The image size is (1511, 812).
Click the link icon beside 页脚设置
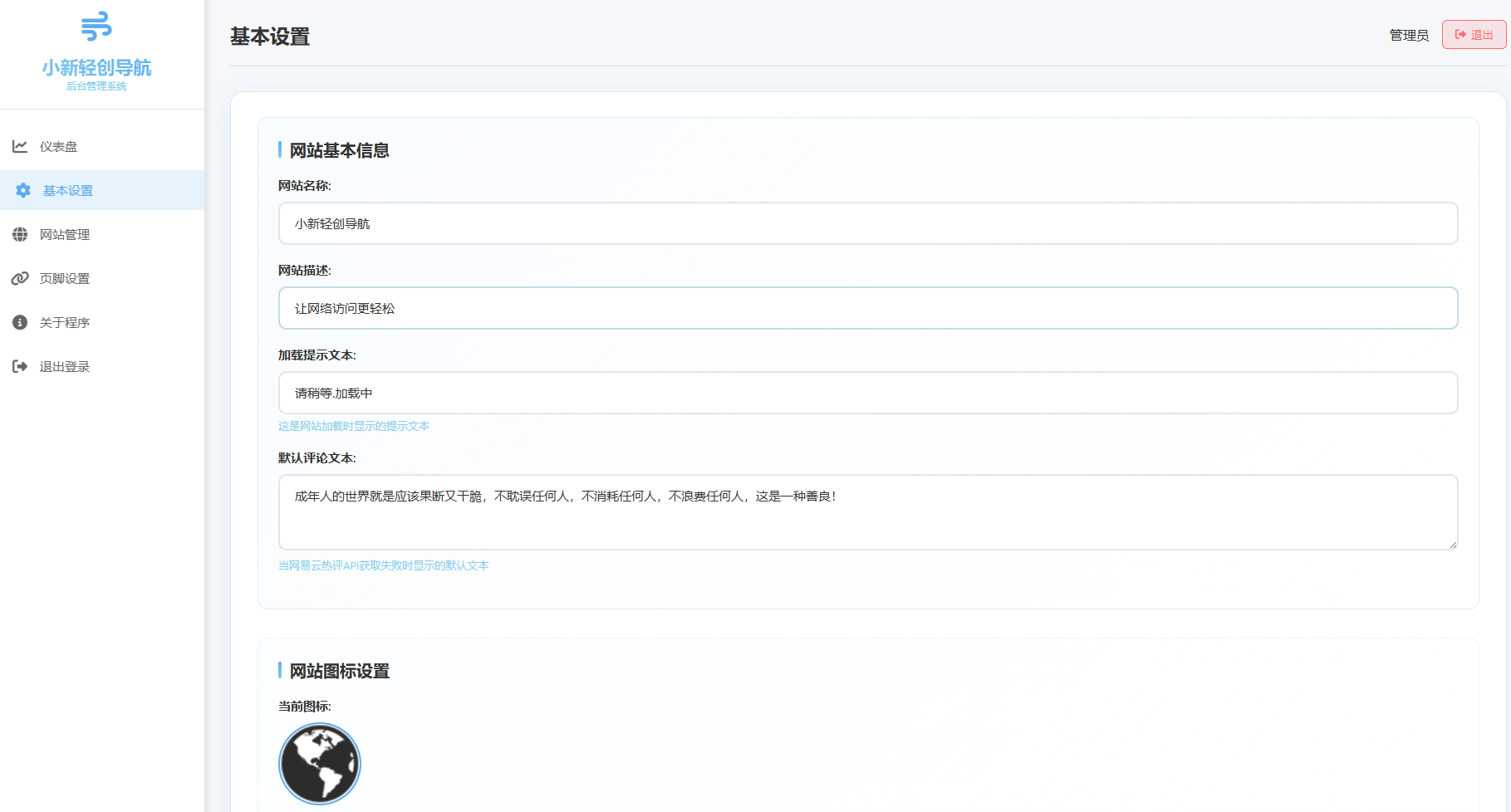click(x=20, y=278)
